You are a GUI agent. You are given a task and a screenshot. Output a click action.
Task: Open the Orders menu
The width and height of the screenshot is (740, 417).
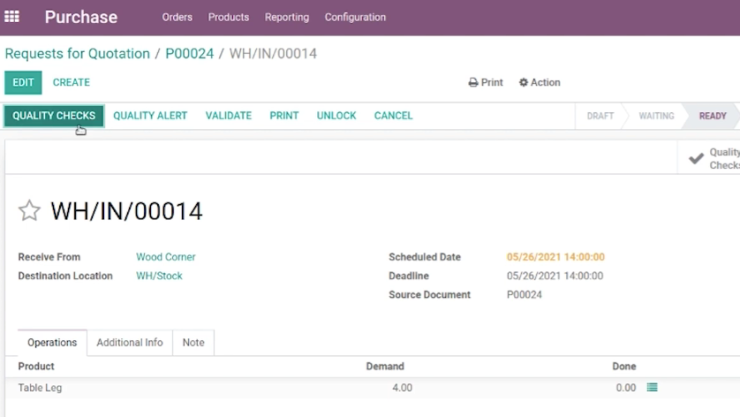[x=177, y=17]
